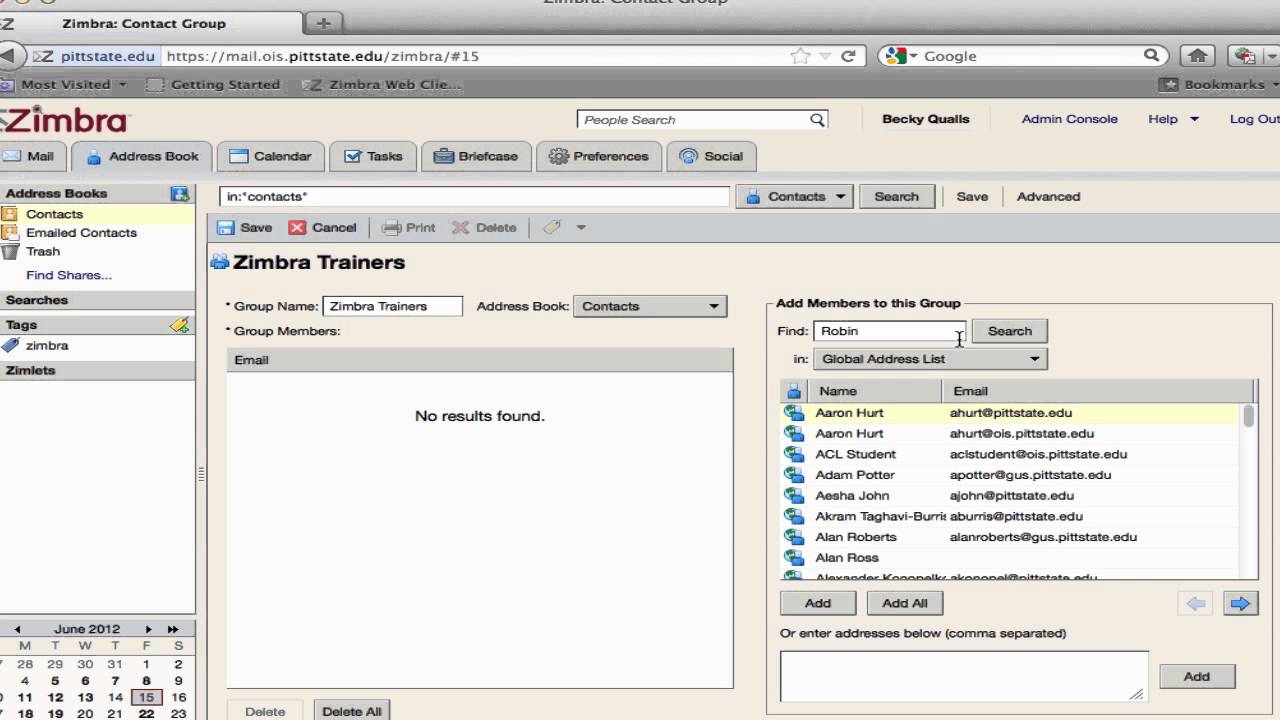Expand the tag menu arrow
Viewport: 1280px width, 720px height.
pyautogui.click(x=581, y=228)
